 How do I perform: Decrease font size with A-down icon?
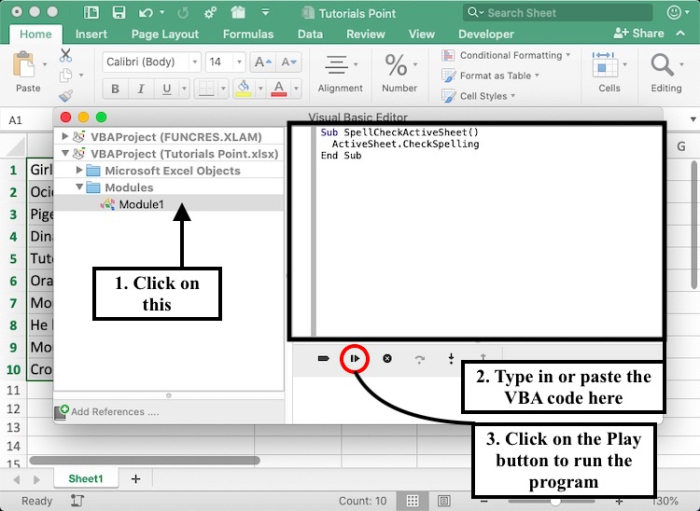[x=288, y=62]
